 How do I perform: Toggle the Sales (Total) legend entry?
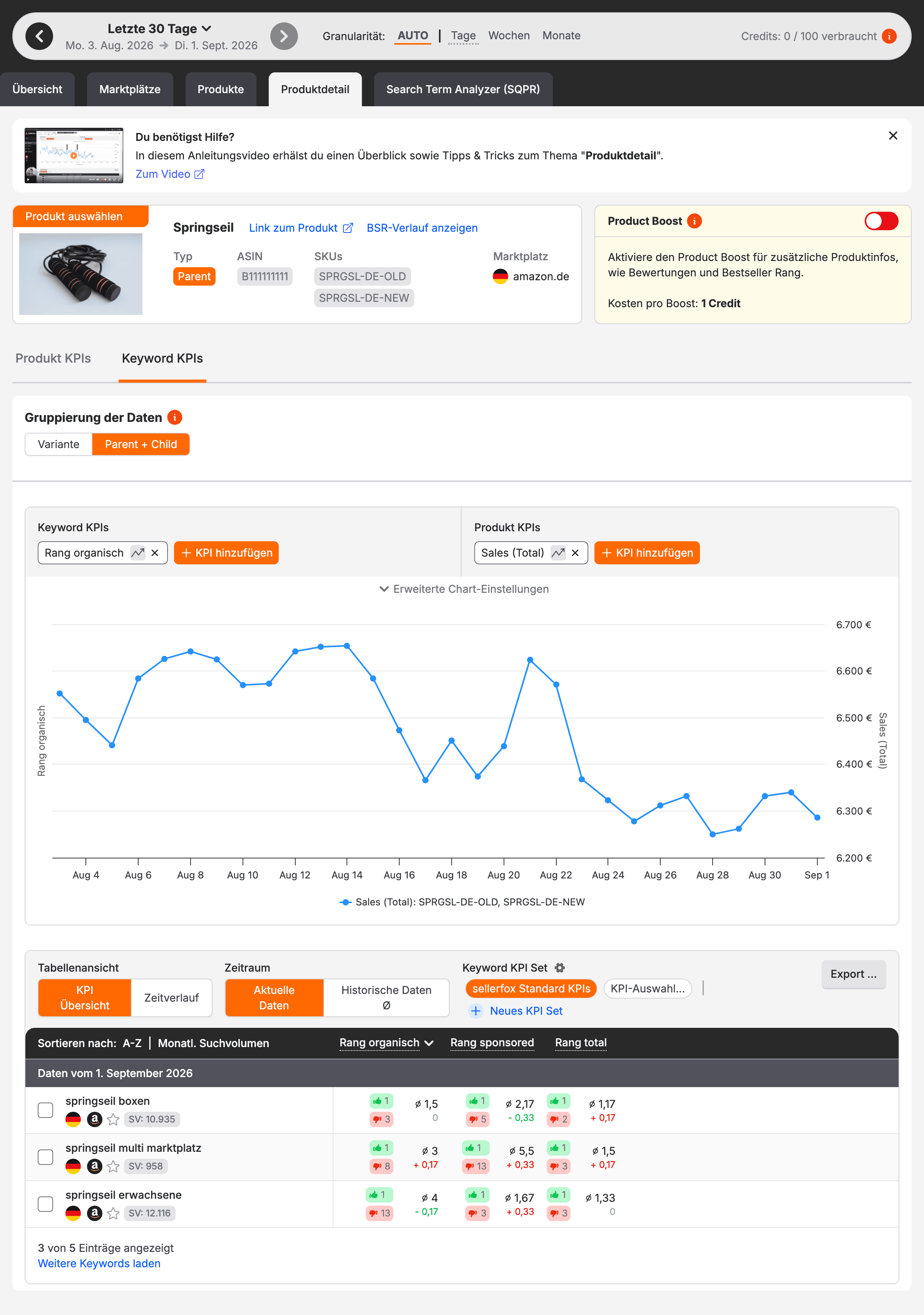tap(462, 902)
